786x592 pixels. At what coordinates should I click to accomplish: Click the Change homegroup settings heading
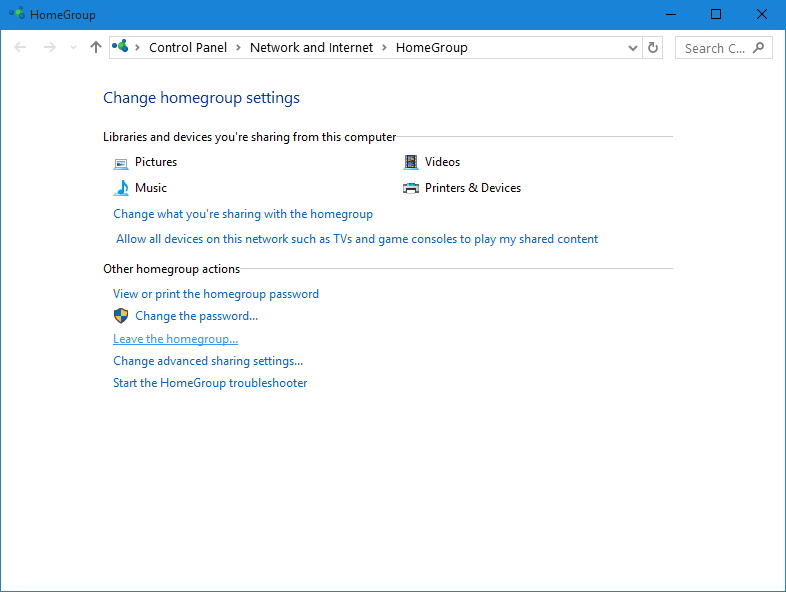[x=202, y=98]
